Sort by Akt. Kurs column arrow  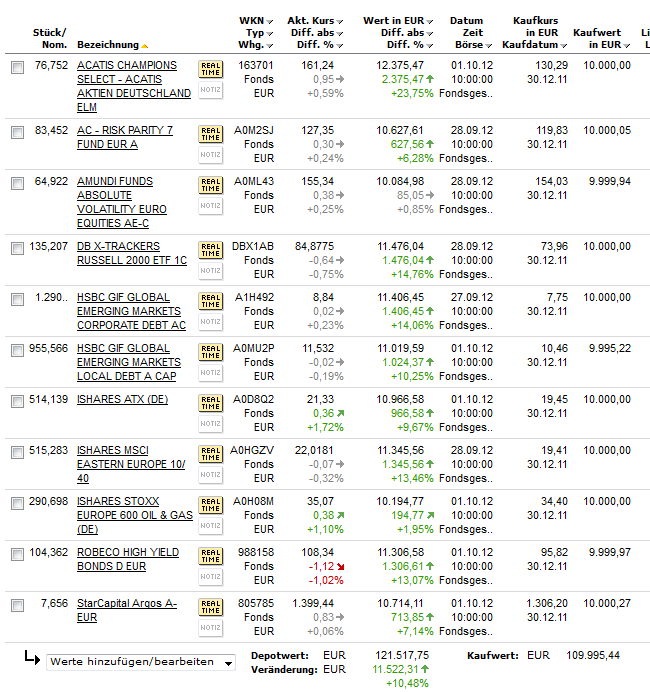pos(339,22)
